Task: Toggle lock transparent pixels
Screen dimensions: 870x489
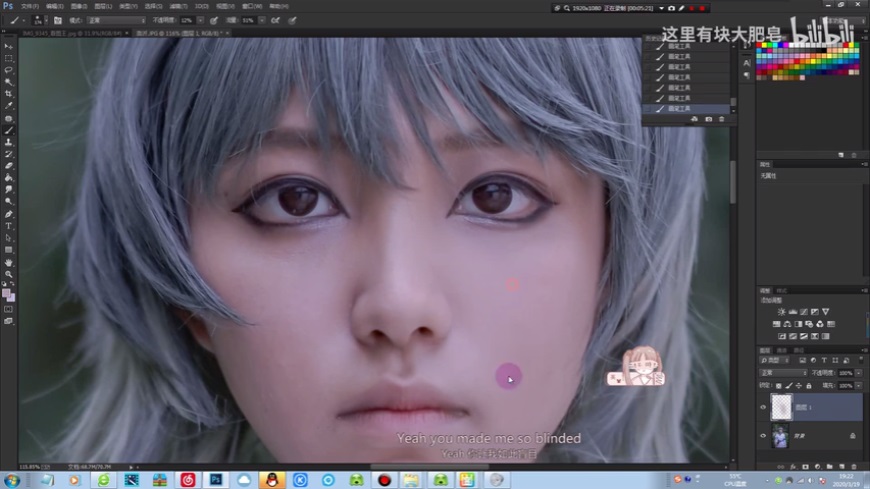Action: pos(778,386)
